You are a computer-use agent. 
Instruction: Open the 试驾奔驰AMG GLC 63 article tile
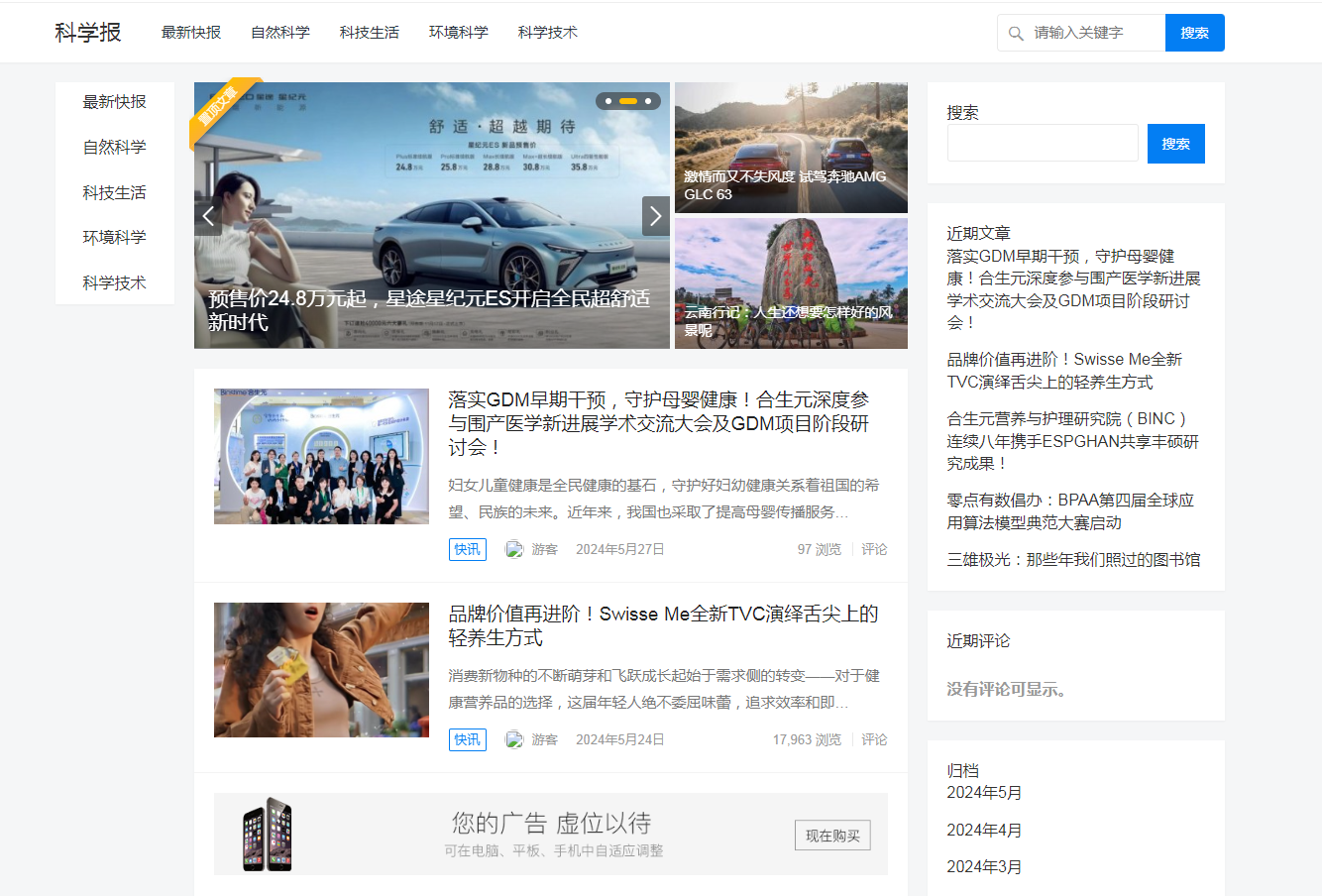[x=791, y=148]
